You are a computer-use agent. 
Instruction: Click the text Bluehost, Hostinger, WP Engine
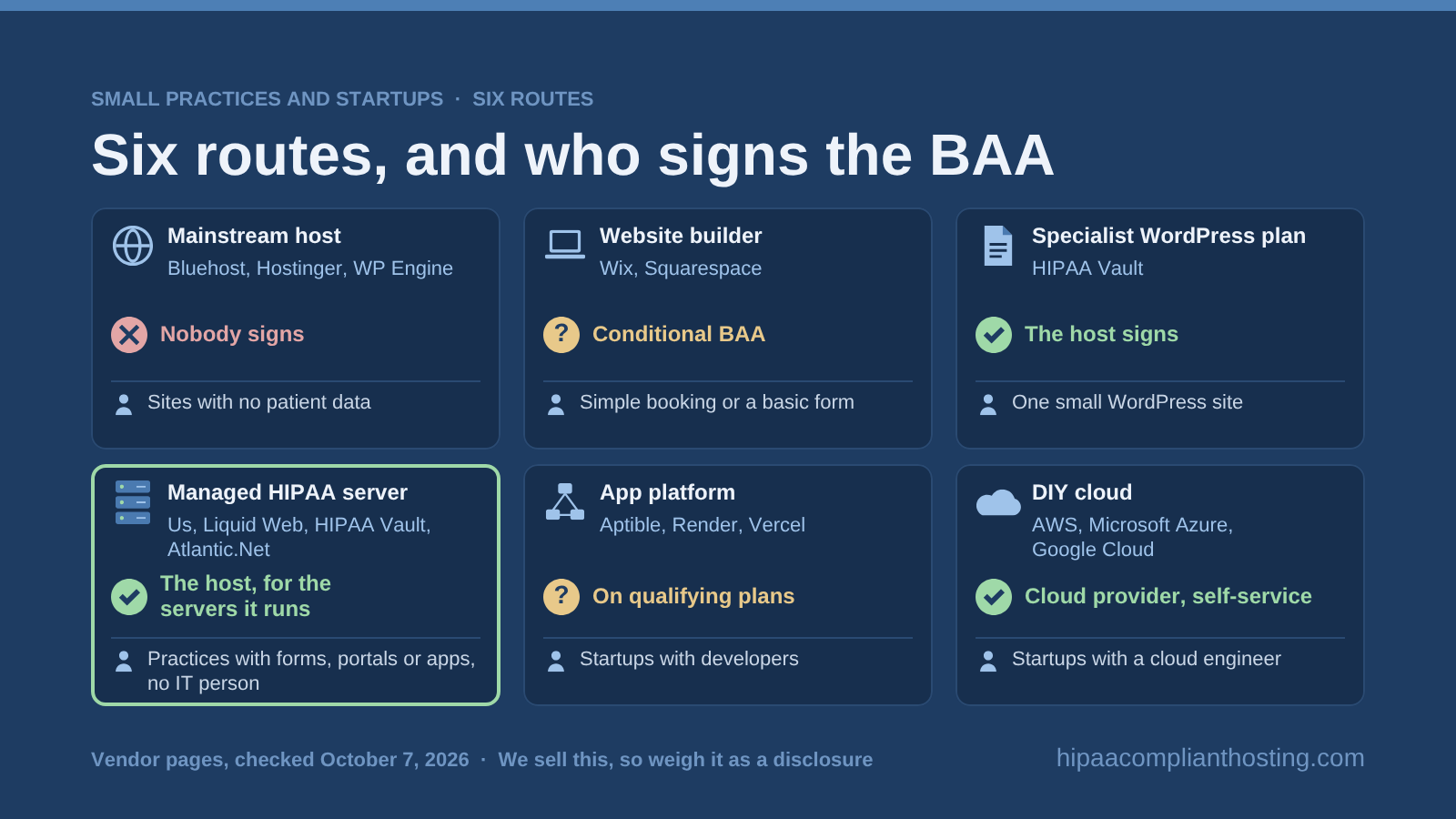click(x=310, y=268)
